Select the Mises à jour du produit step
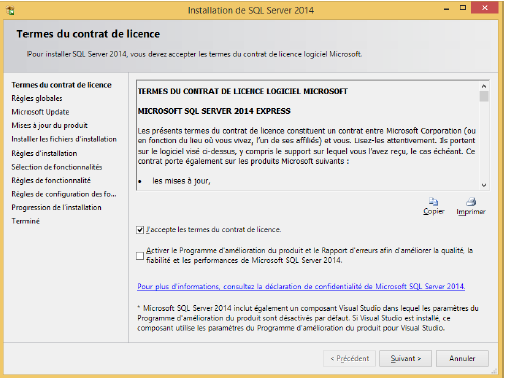This screenshot has width=506, height=378. [x=49, y=126]
